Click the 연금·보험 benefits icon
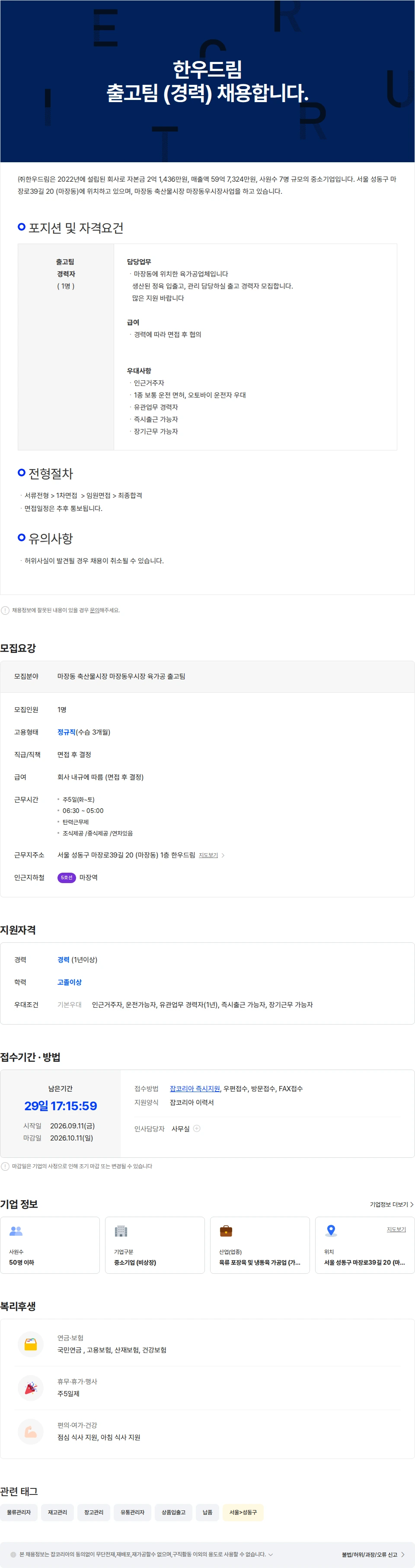The height and width of the screenshot is (1568, 415). pos(30,1344)
